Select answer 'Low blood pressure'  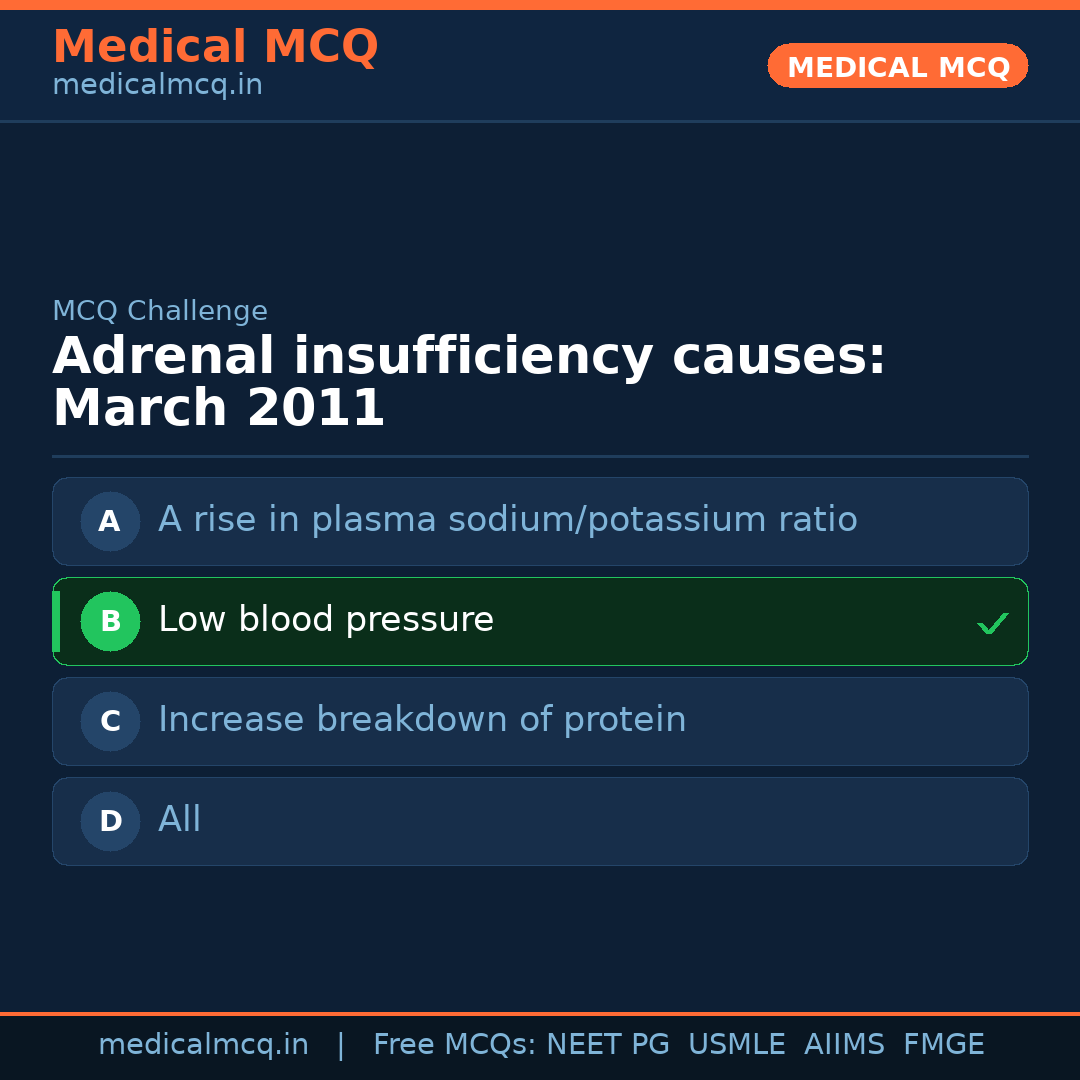pos(326,620)
